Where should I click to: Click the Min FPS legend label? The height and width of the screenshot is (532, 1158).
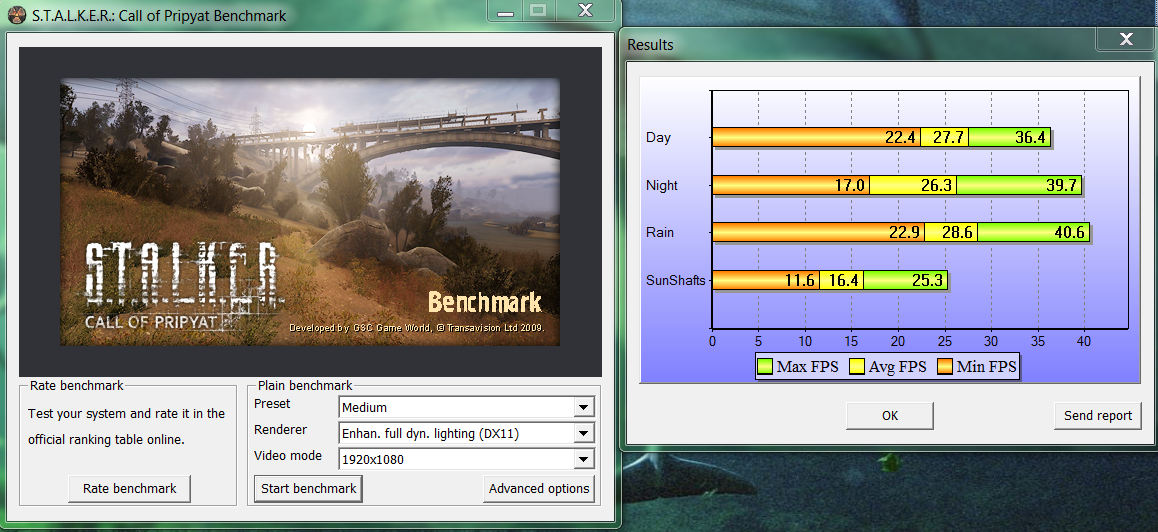tap(986, 366)
